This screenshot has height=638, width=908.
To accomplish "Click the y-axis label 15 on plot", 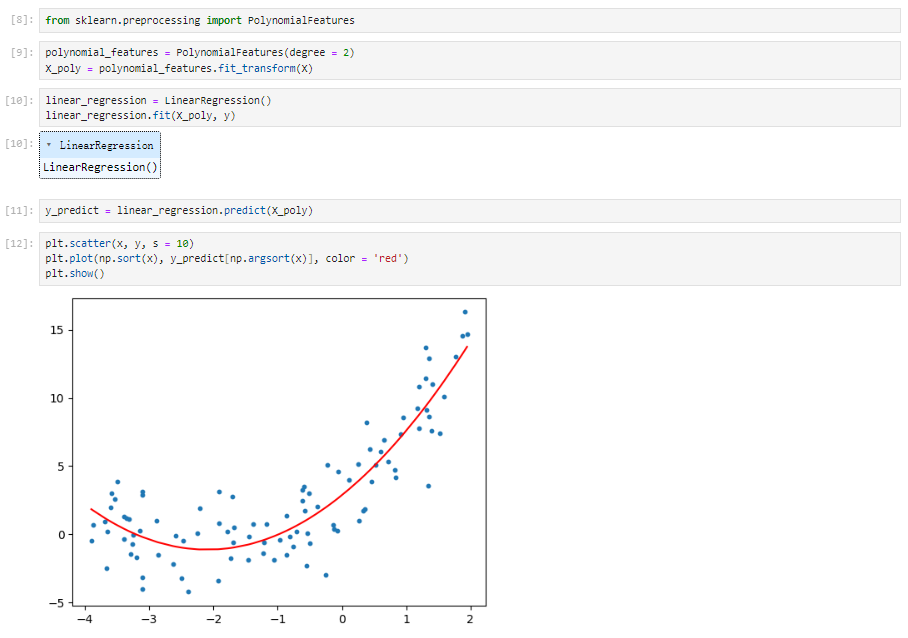I will pyautogui.click(x=57, y=330).
